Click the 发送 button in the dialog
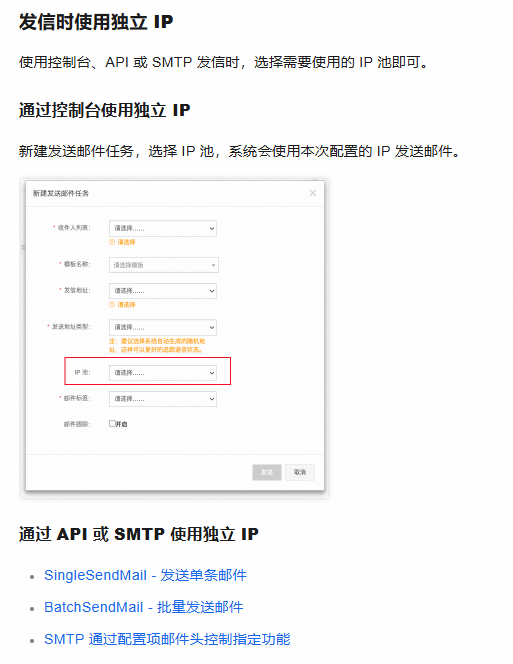513x664 pixels. click(x=267, y=472)
